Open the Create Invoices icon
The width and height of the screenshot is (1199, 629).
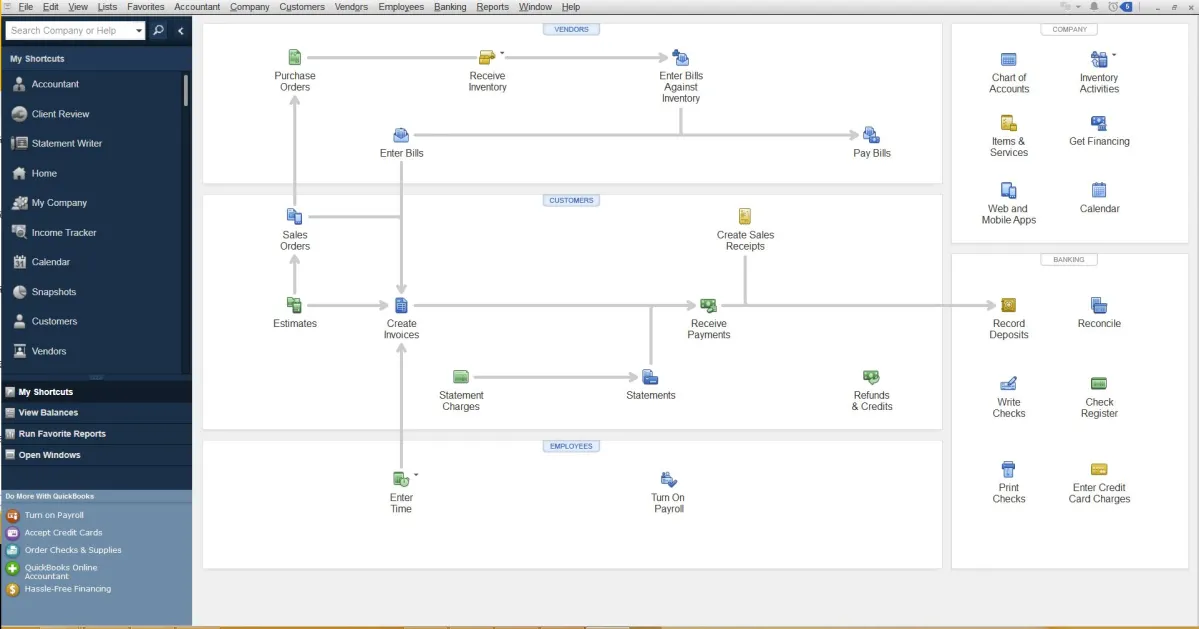(401, 305)
